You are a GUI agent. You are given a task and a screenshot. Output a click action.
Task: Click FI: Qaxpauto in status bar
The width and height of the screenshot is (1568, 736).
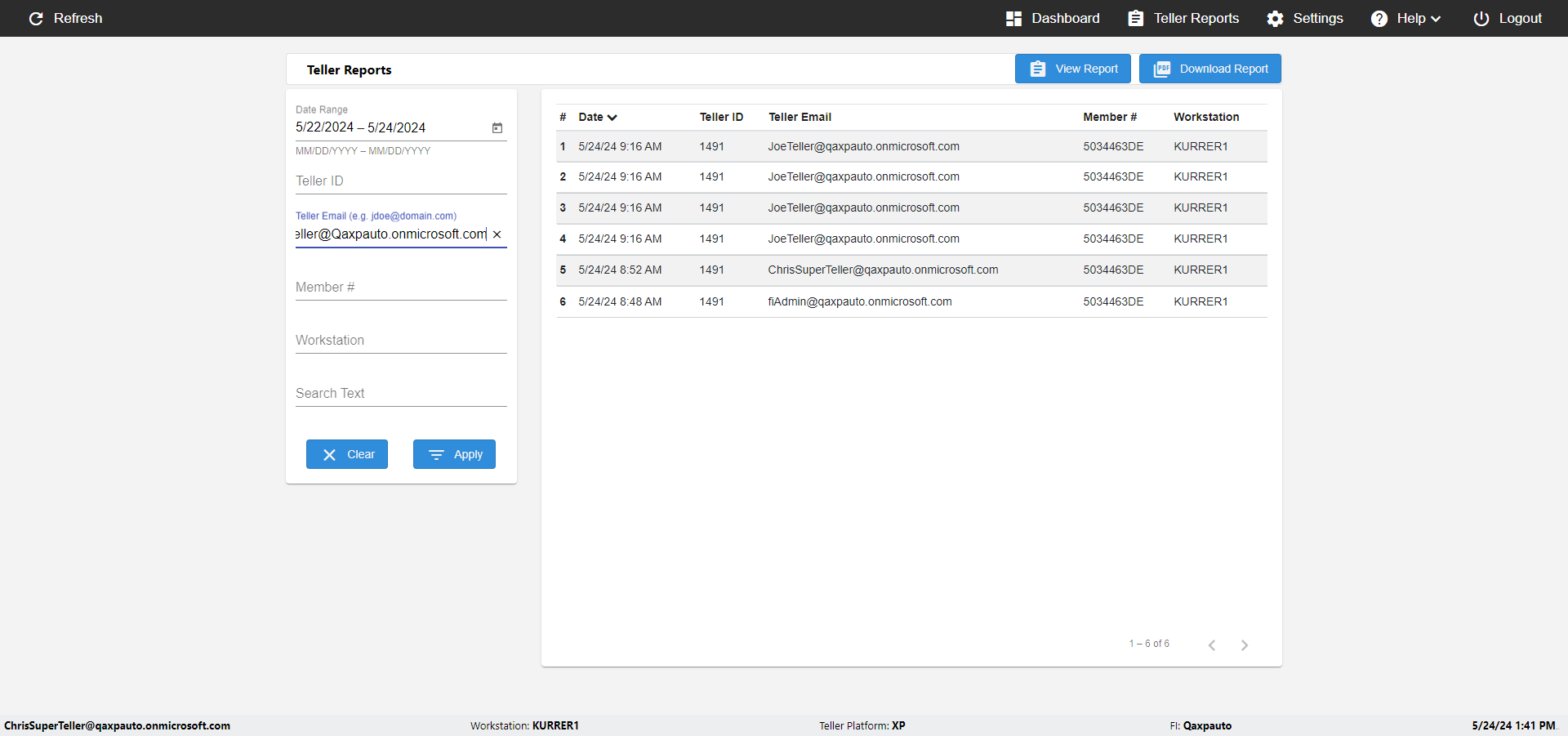coord(1200,725)
